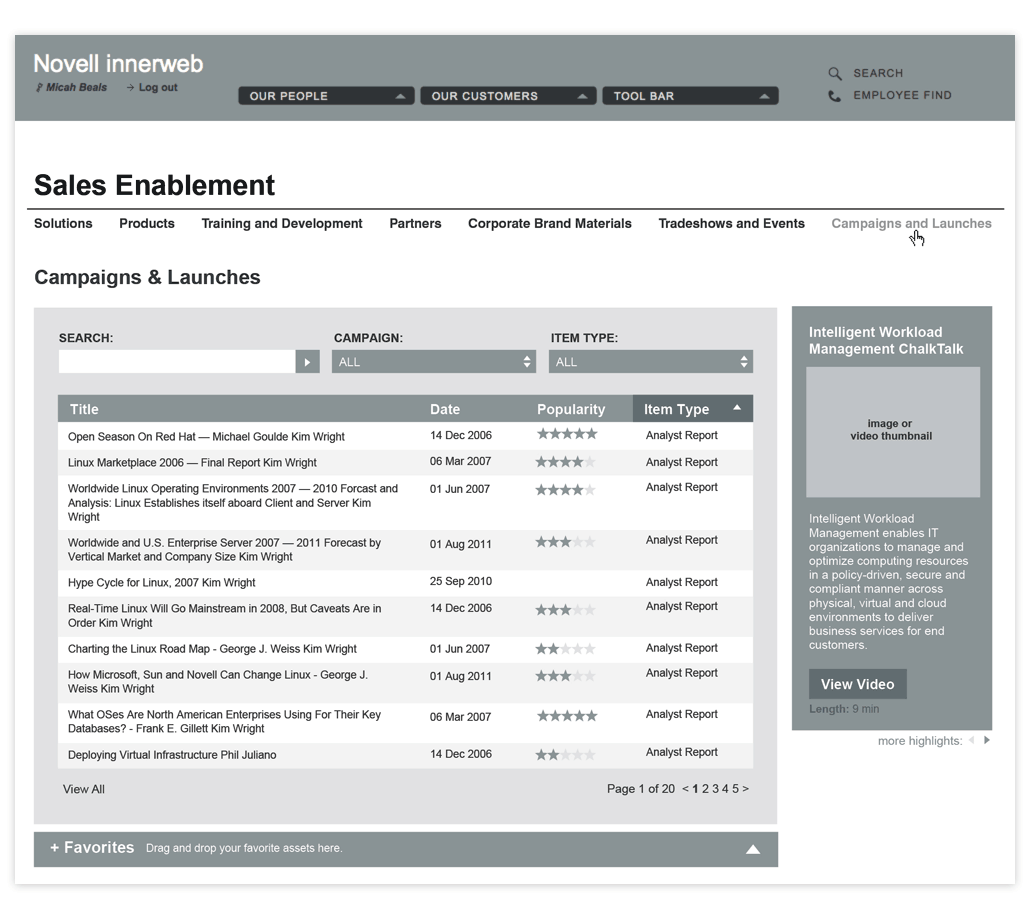Go to results page 4
This screenshot has height=920, width=1029.
[725, 789]
